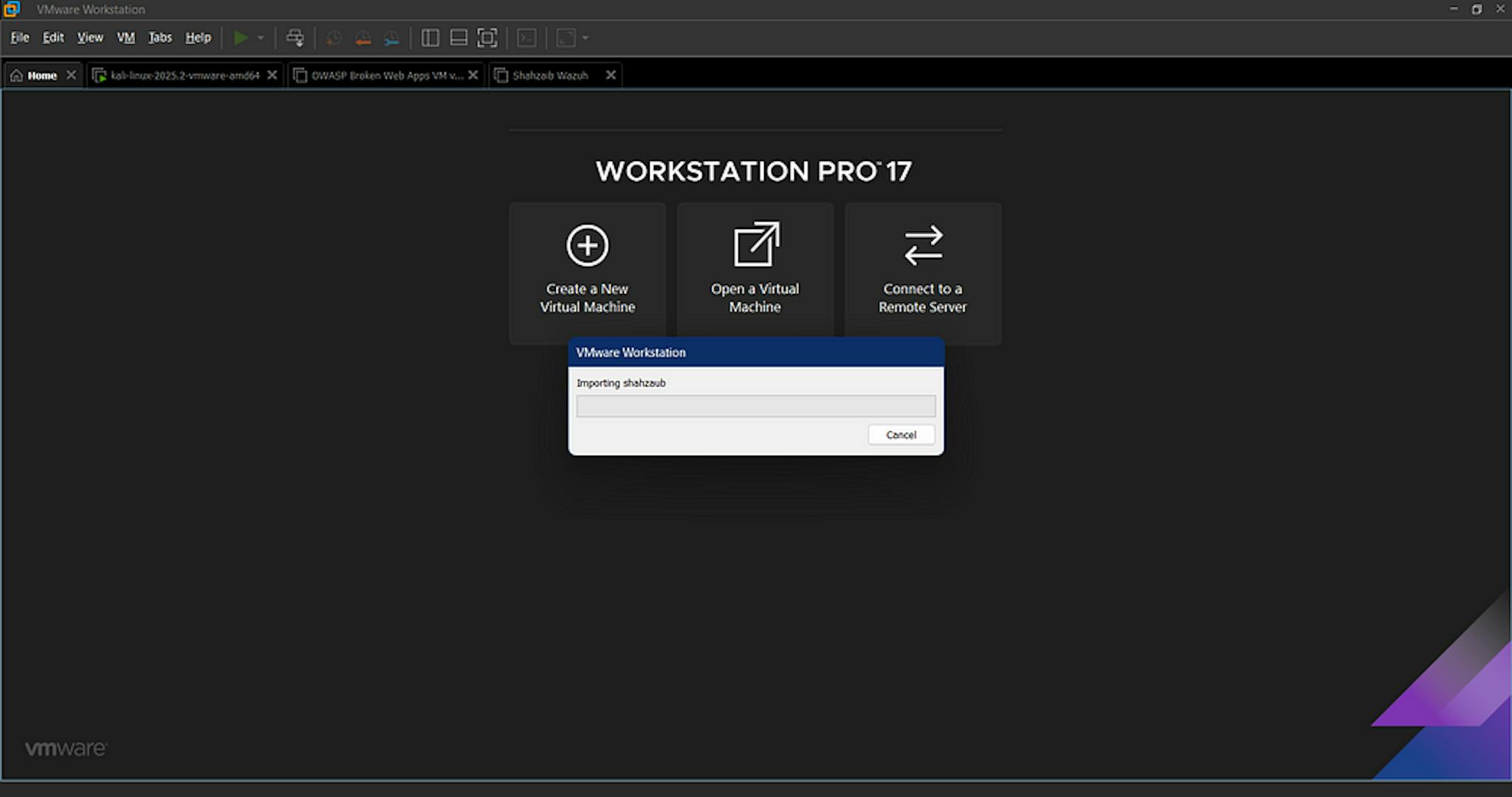Open the File menu
Screen dimensions: 1512x797
click(20, 38)
